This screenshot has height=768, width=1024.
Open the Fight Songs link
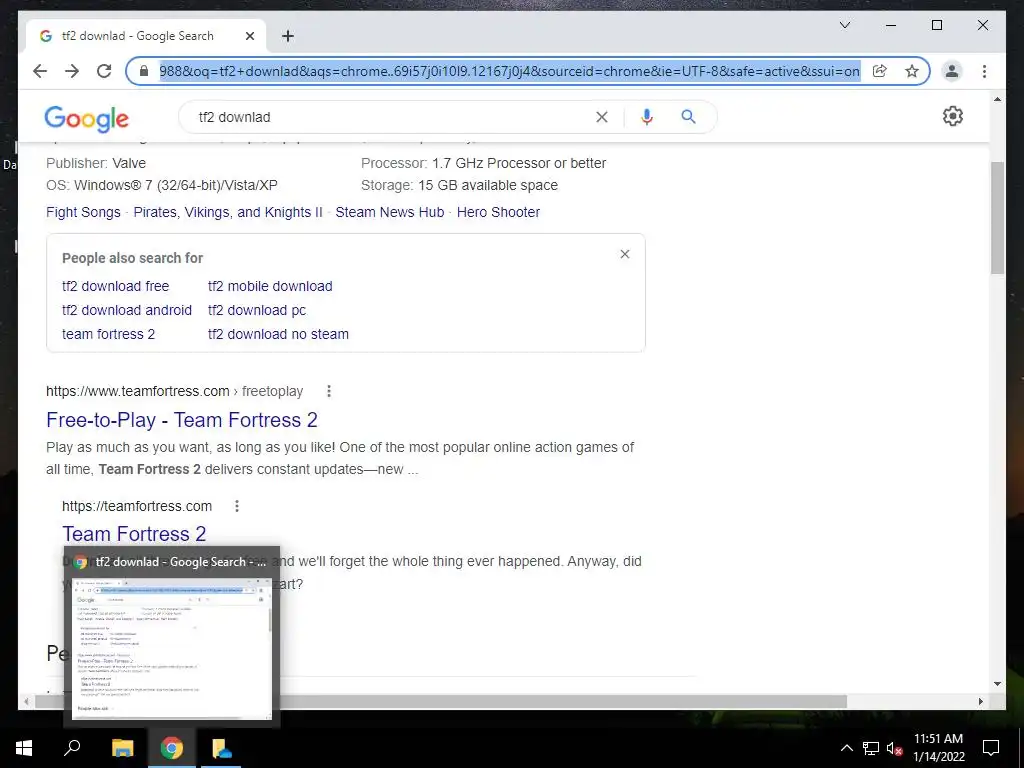point(84,212)
